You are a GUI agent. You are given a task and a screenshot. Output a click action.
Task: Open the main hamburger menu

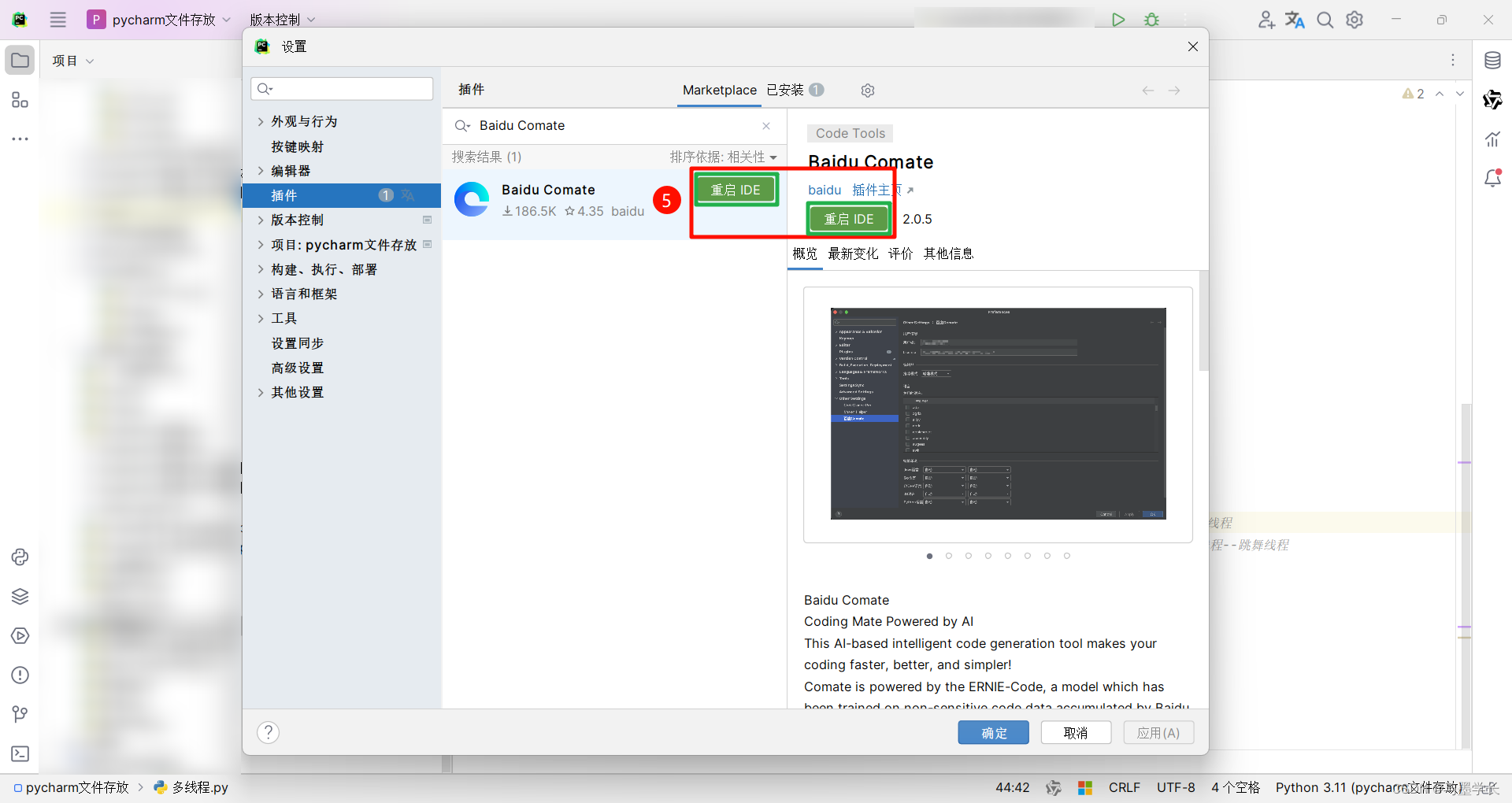pos(58,20)
